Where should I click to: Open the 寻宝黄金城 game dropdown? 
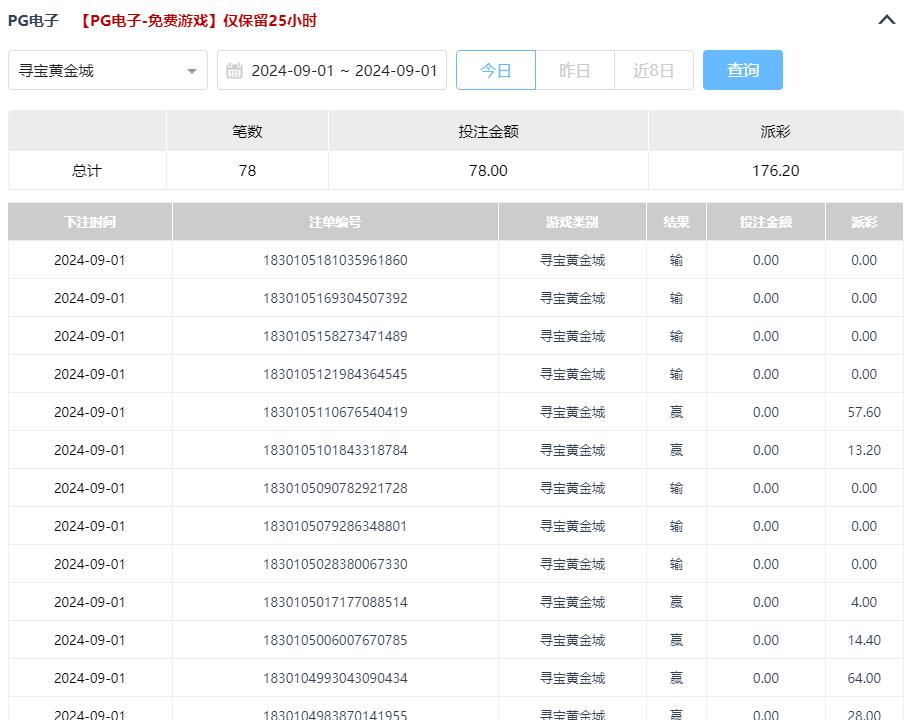pyautogui.click(x=108, y=71)
